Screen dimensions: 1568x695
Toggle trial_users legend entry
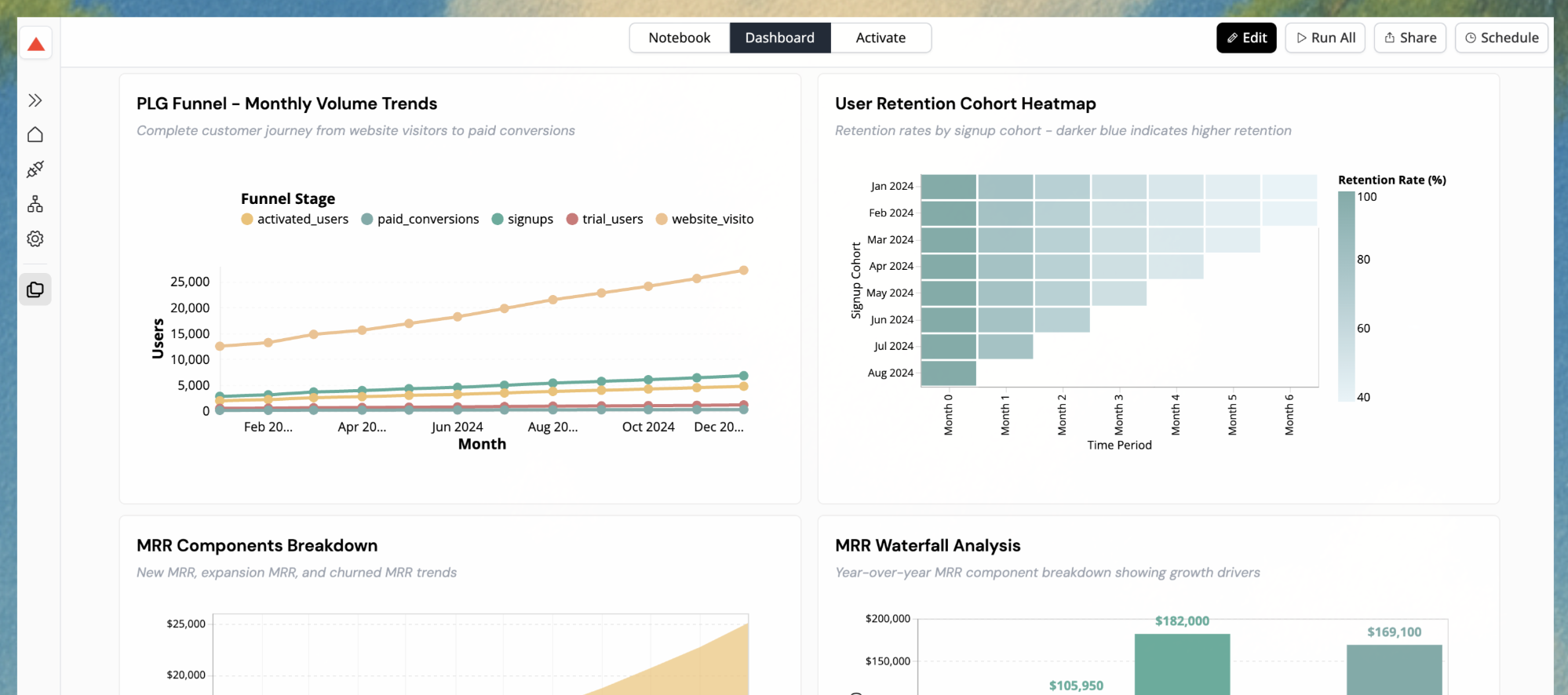pos(605,219)
